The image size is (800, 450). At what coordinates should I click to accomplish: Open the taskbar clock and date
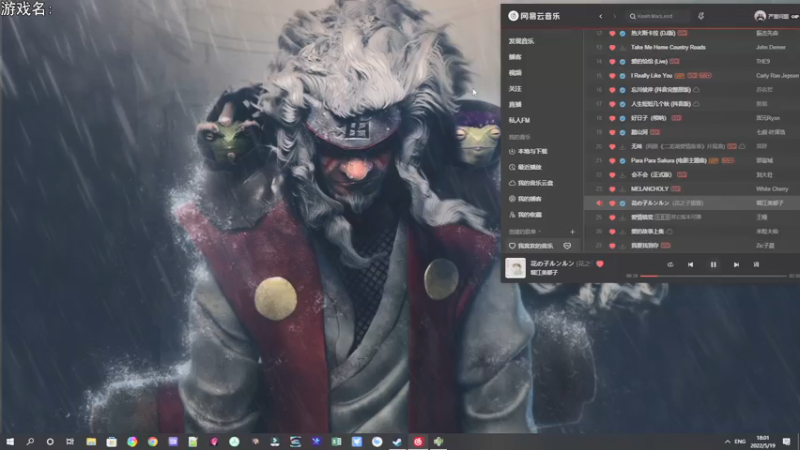[x=763, y=441]
